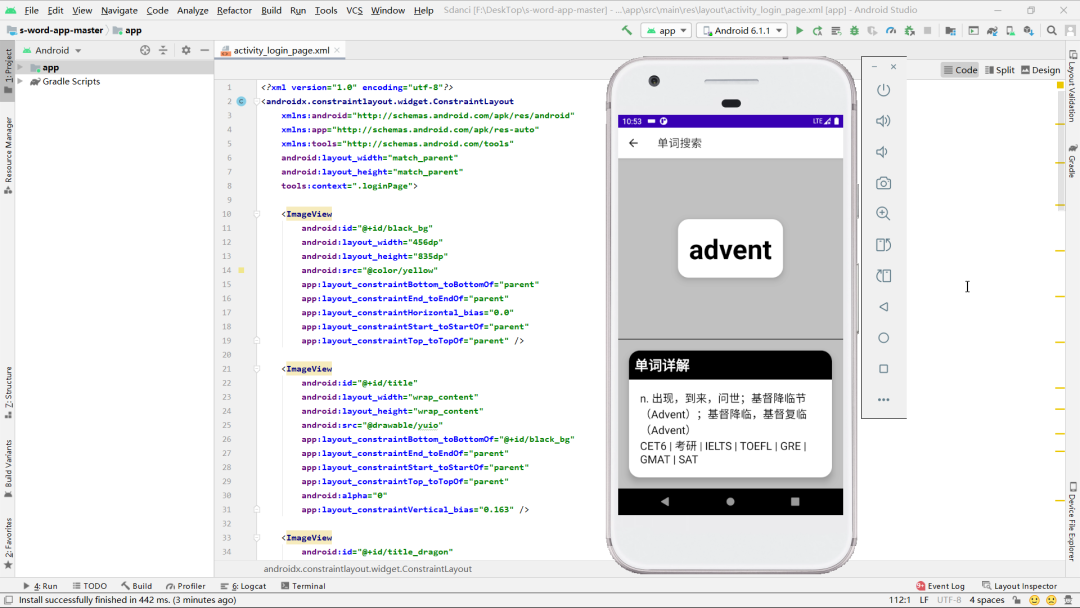
Task: Start debugging with the Debug app bug icon
Action: pyautogui.click(x=854, y=30)
